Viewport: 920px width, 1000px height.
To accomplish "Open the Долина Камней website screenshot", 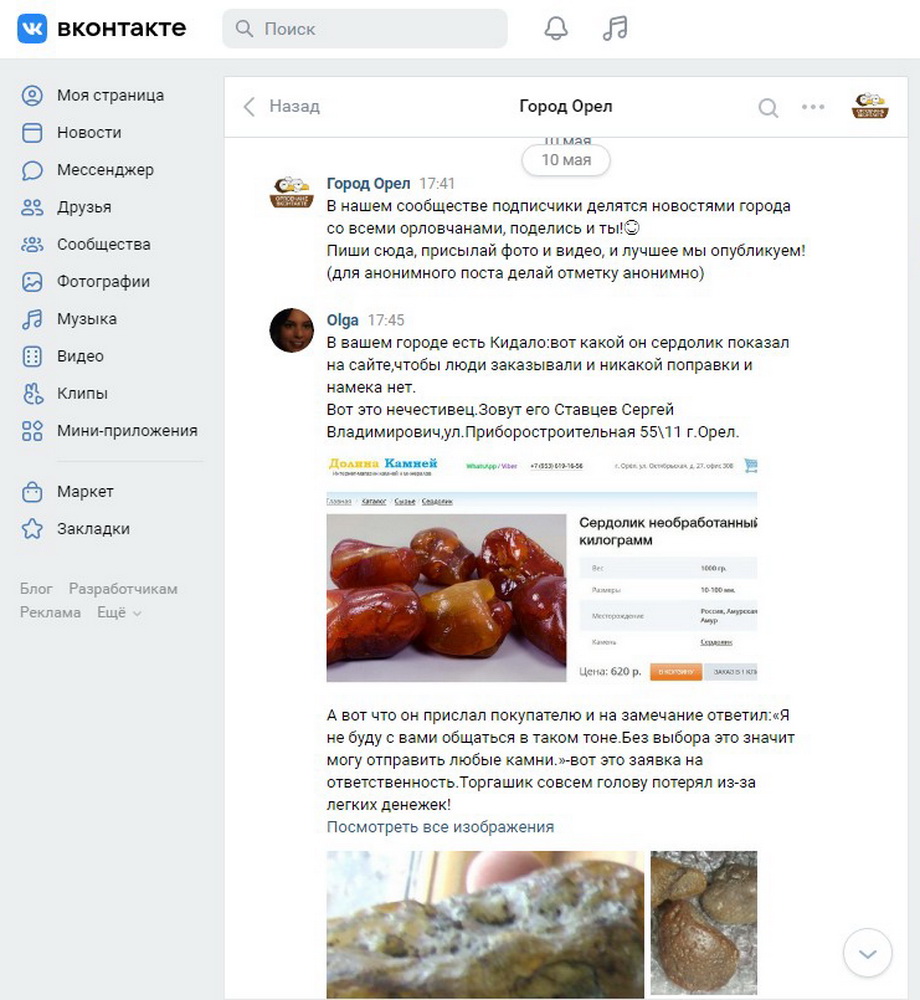I will (542, 569).
